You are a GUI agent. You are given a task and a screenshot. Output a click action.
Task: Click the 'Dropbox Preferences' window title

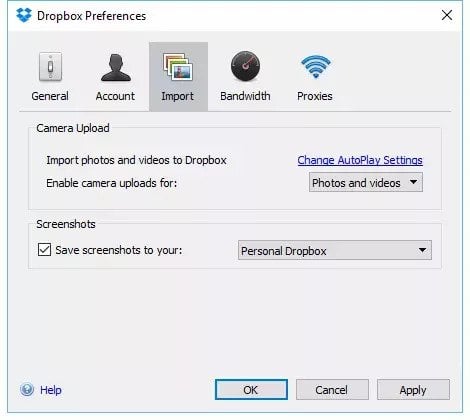point(92,16)
